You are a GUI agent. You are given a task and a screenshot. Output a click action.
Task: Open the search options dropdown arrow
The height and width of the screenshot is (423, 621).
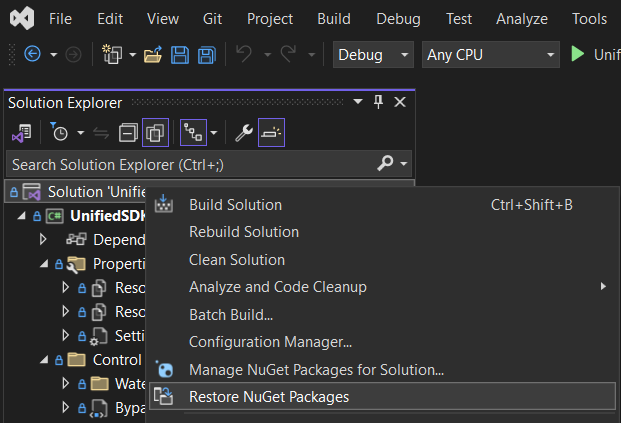tap(404, 163)
